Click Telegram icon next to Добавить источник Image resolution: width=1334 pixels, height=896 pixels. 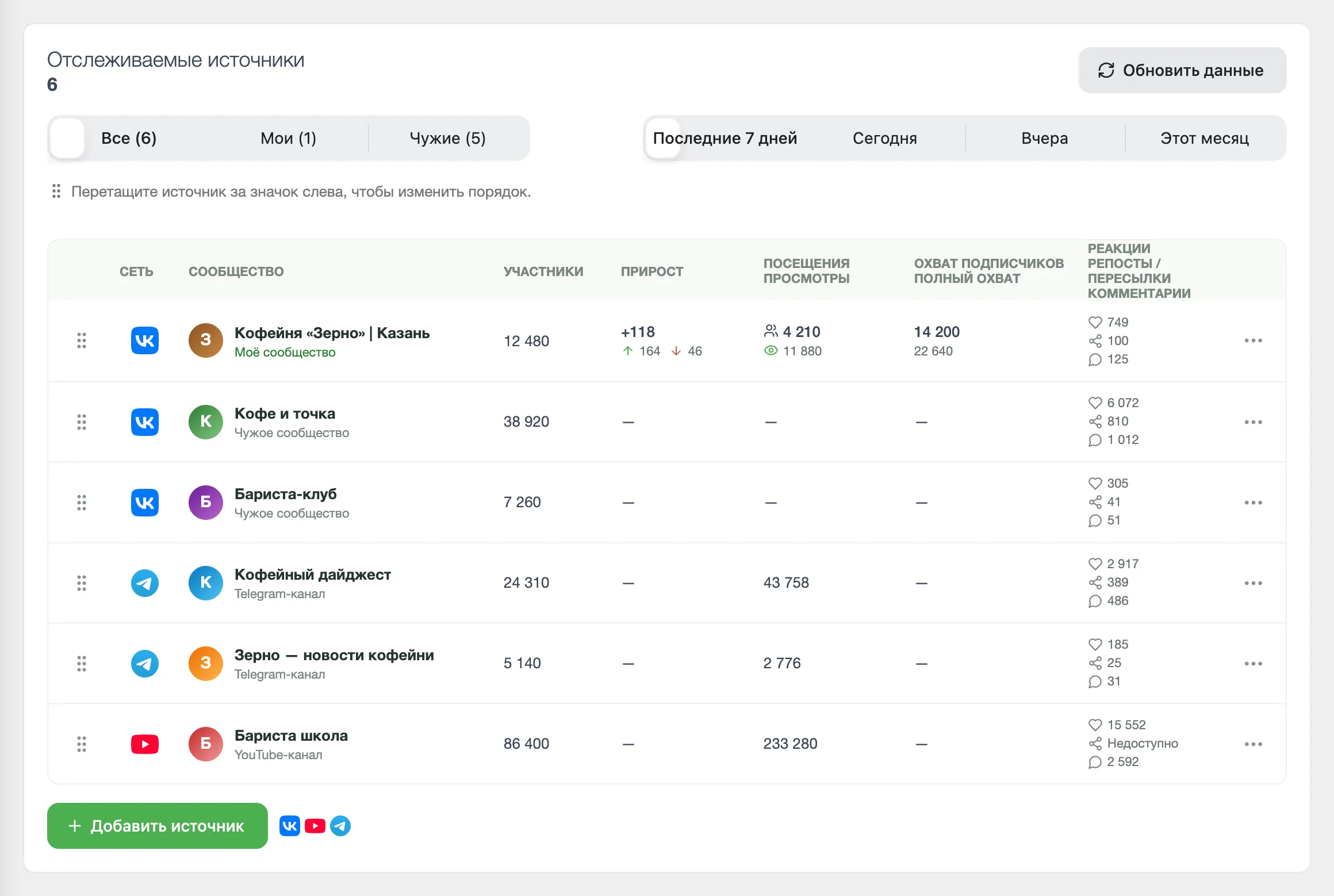[340, 826]
